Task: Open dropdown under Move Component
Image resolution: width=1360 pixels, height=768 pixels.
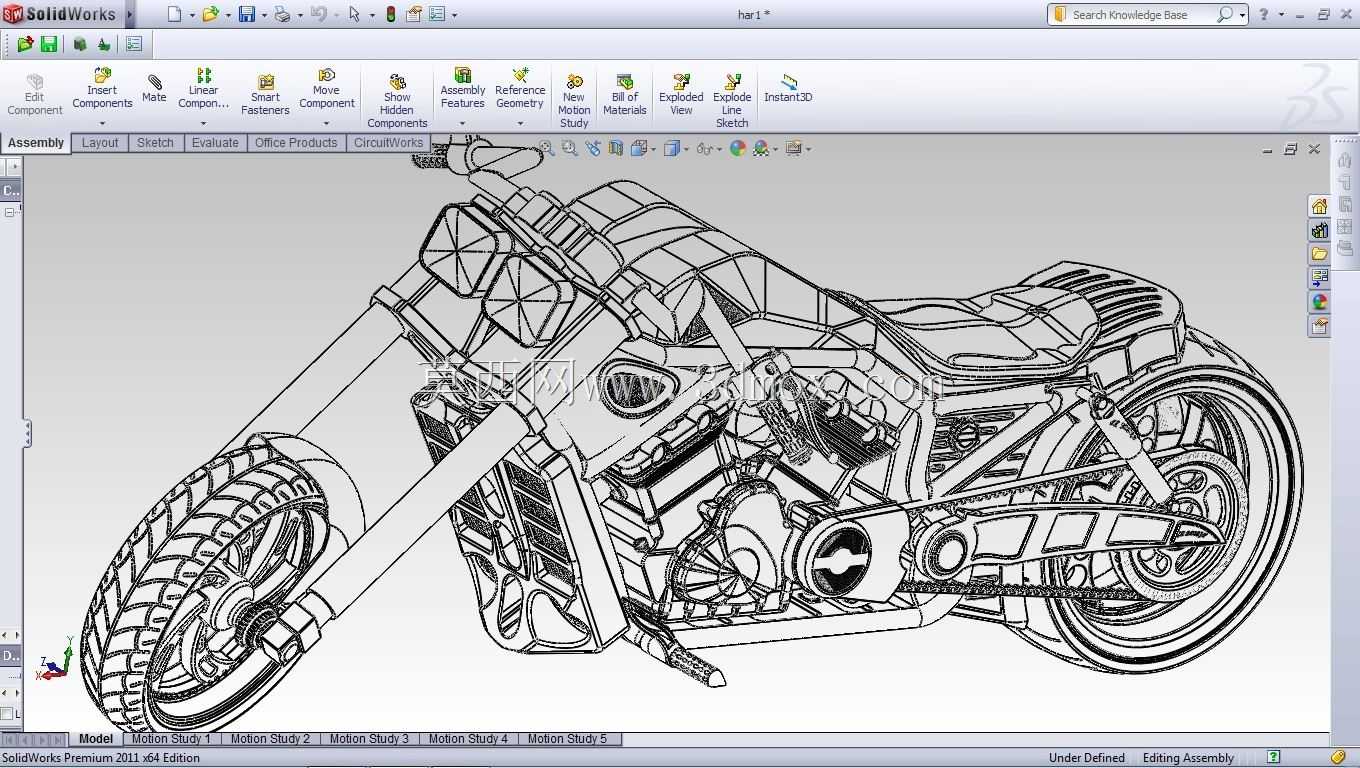Action: [326, 123]
